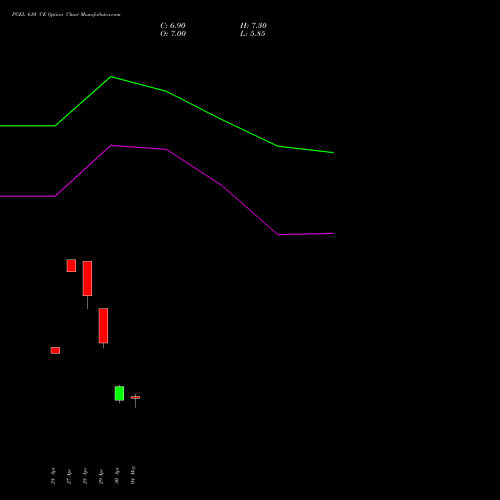The width and height of the screenshot is (500, 500).
Task: Click the high value 'H: 7.30'
Action: pos(253,26)
